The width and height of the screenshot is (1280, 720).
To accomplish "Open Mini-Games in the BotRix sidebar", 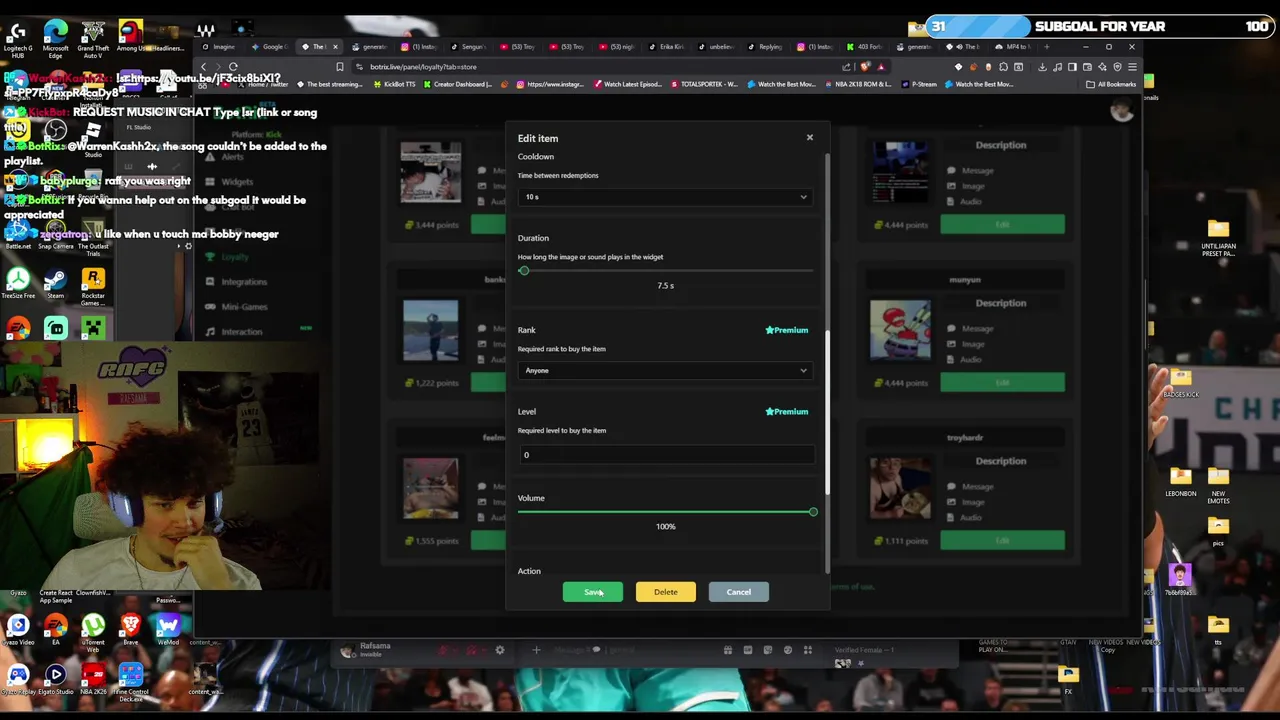I will click(244, 307).
